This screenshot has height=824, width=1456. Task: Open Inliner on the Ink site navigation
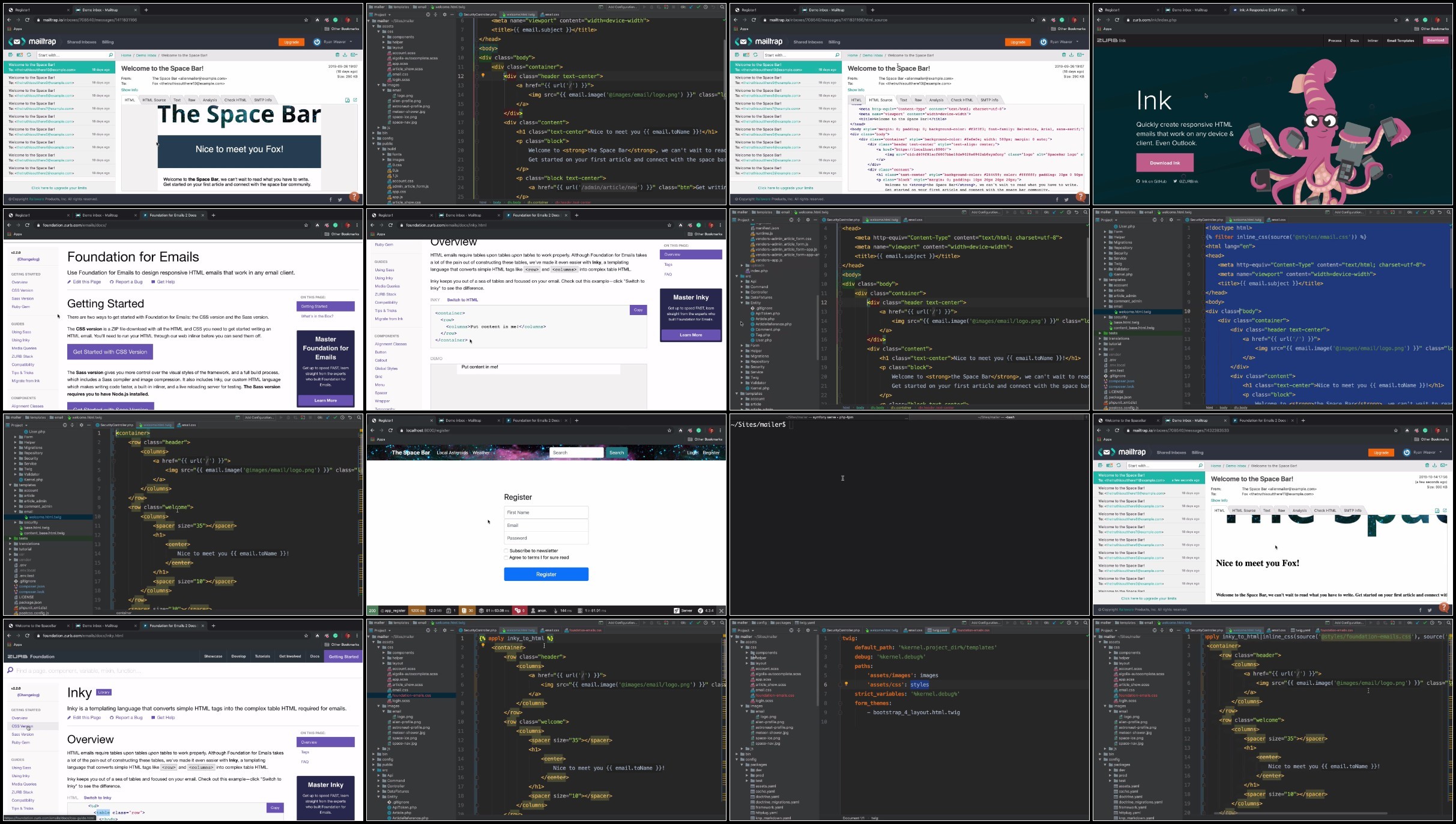click(1373, 41)
